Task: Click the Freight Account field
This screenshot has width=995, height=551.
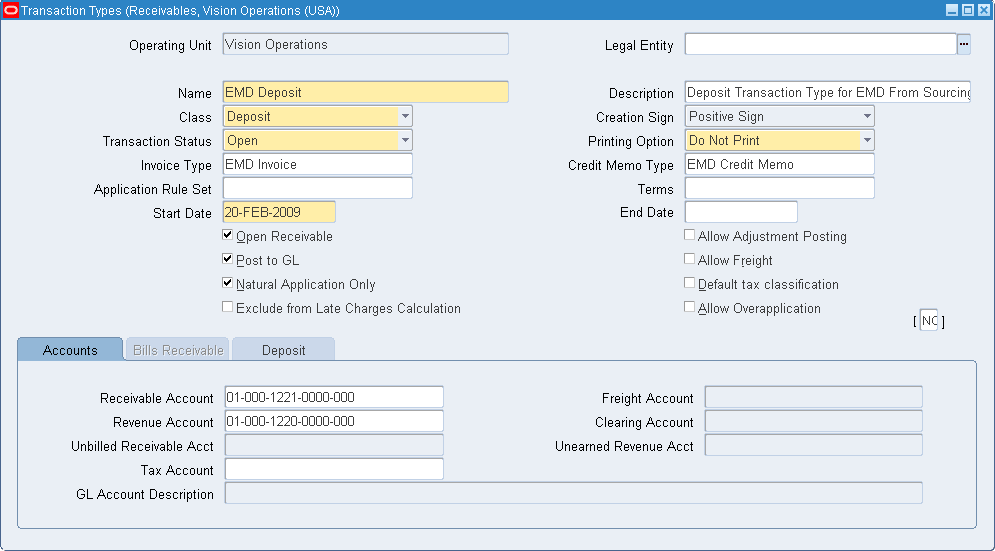Action: [x=814, y=397]
